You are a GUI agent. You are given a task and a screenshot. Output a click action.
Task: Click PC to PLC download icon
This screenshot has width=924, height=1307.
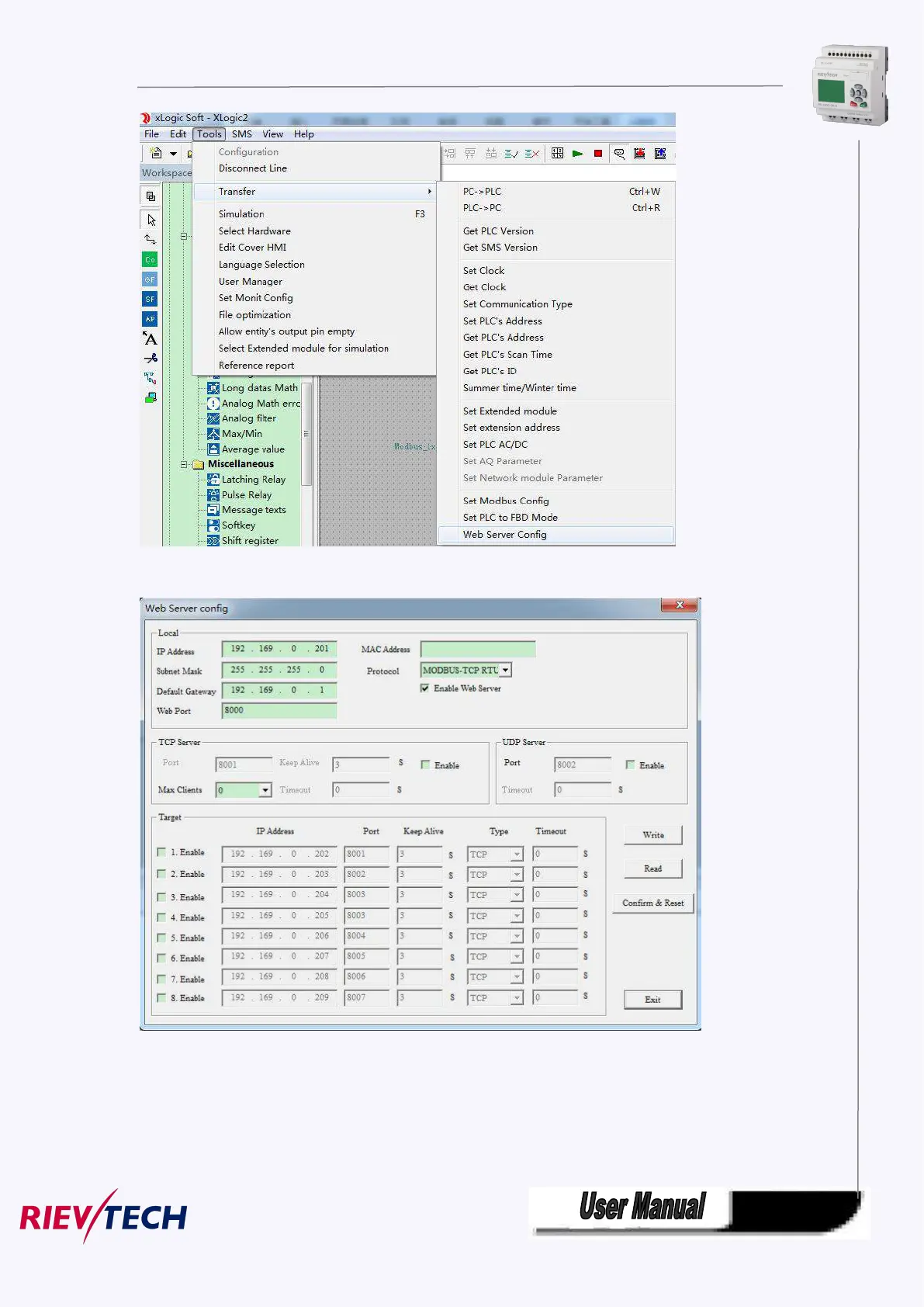[x=639, y=154]
